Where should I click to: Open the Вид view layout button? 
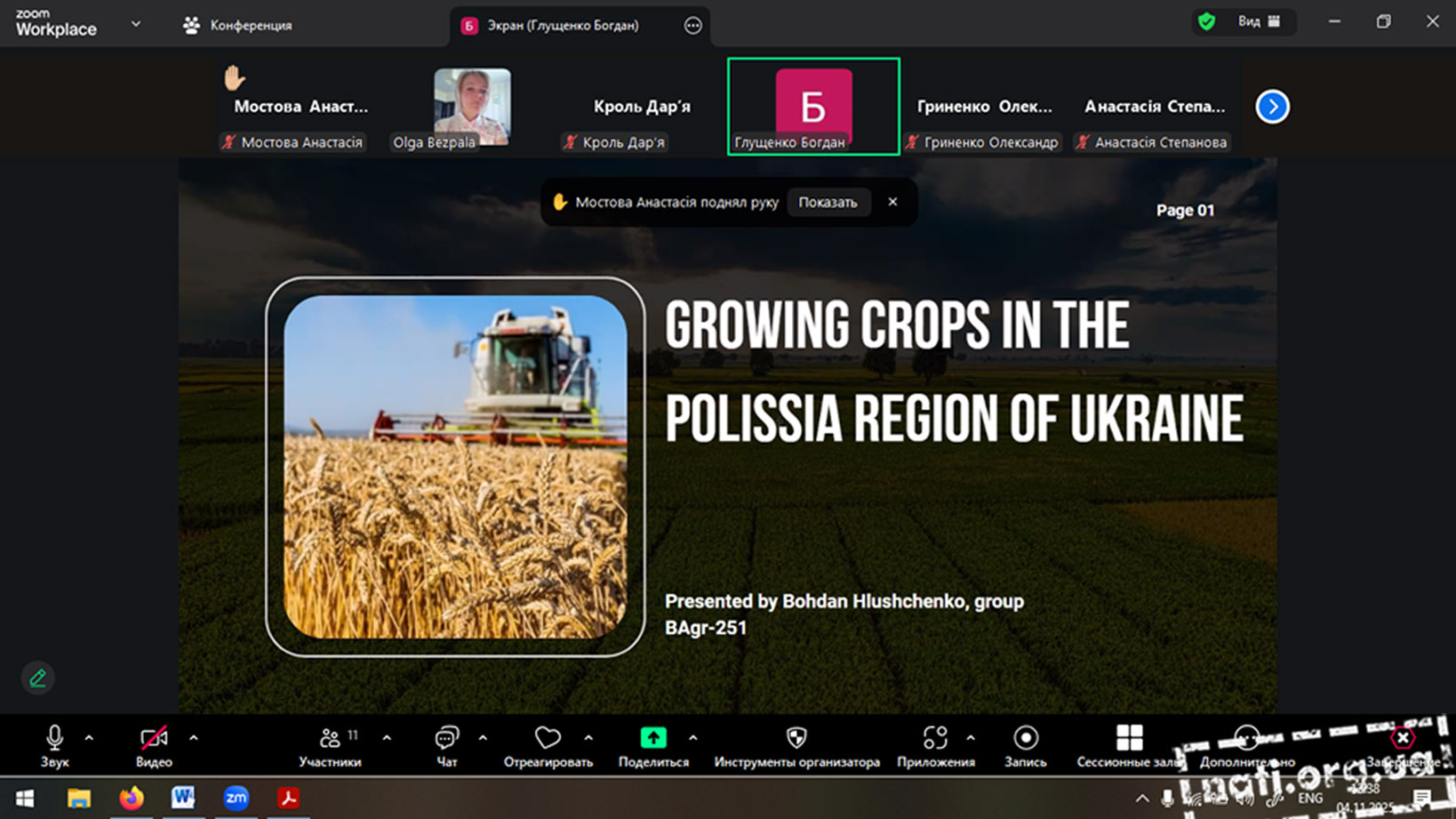pos(1258,21)
